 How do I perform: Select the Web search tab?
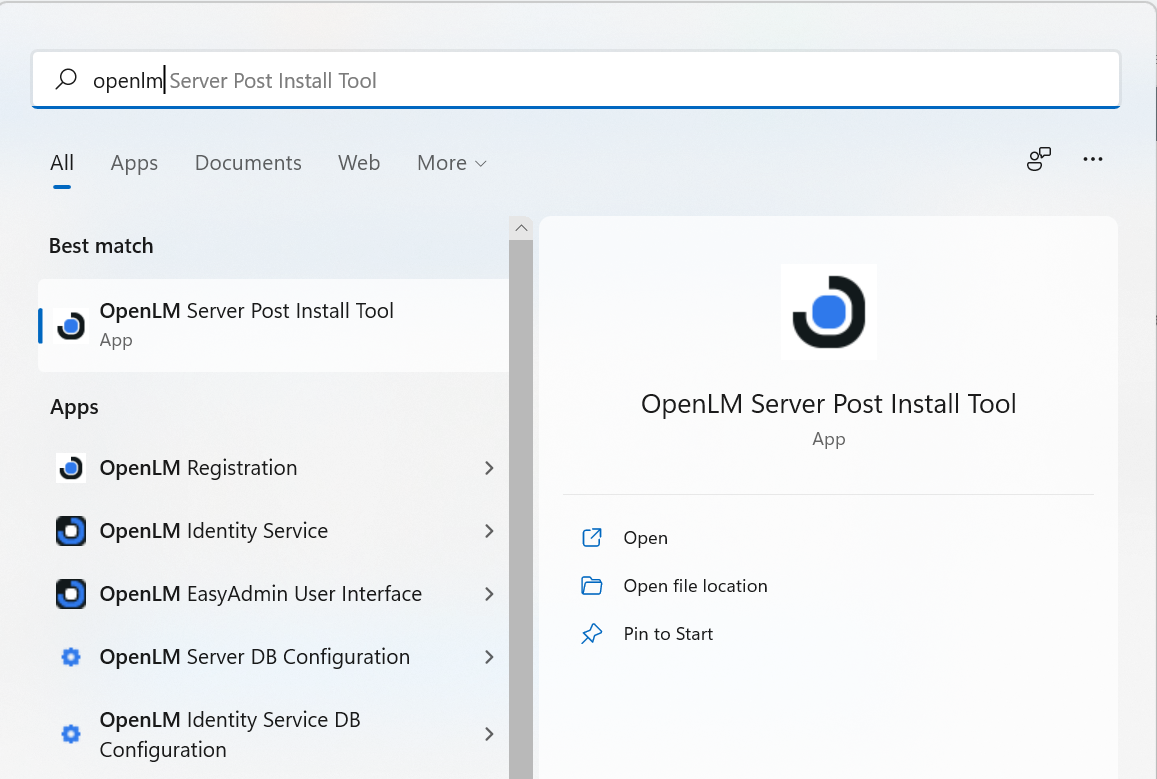[x=359, y=163]
